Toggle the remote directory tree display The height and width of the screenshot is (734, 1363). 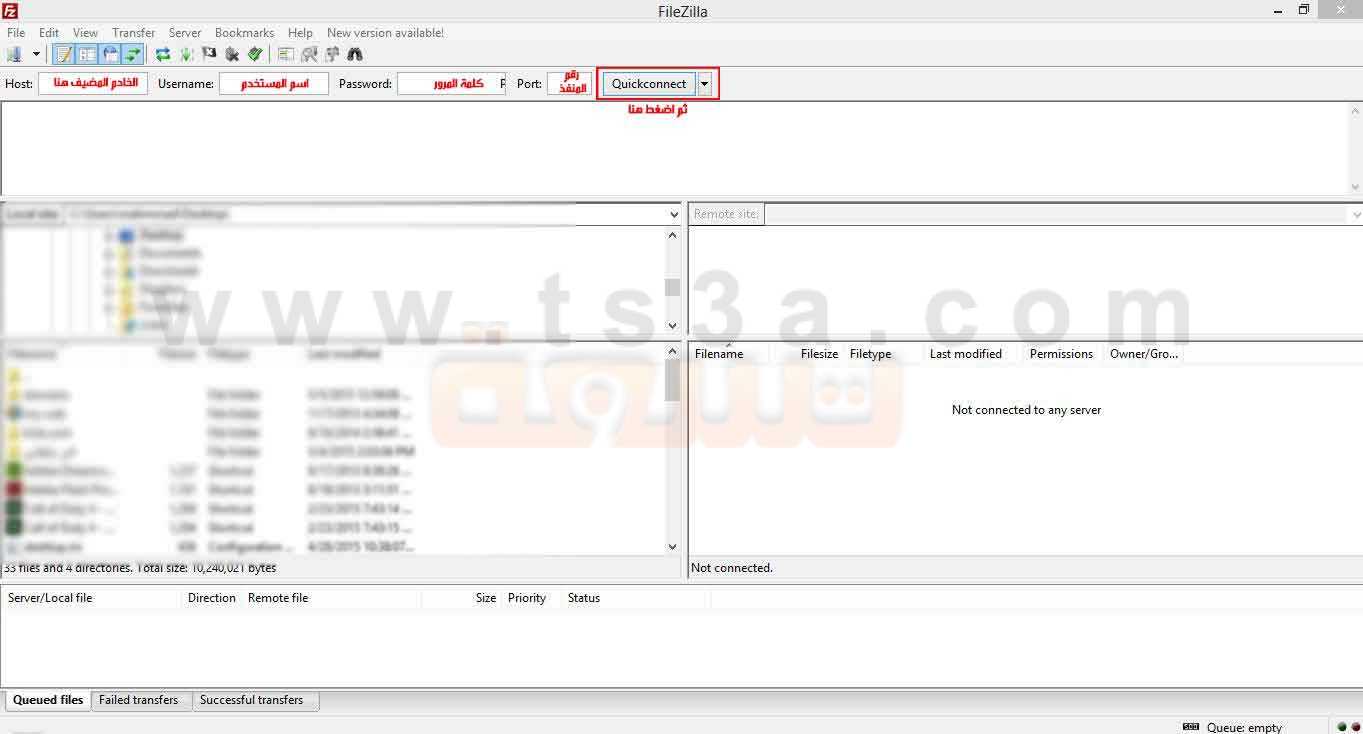110,54
